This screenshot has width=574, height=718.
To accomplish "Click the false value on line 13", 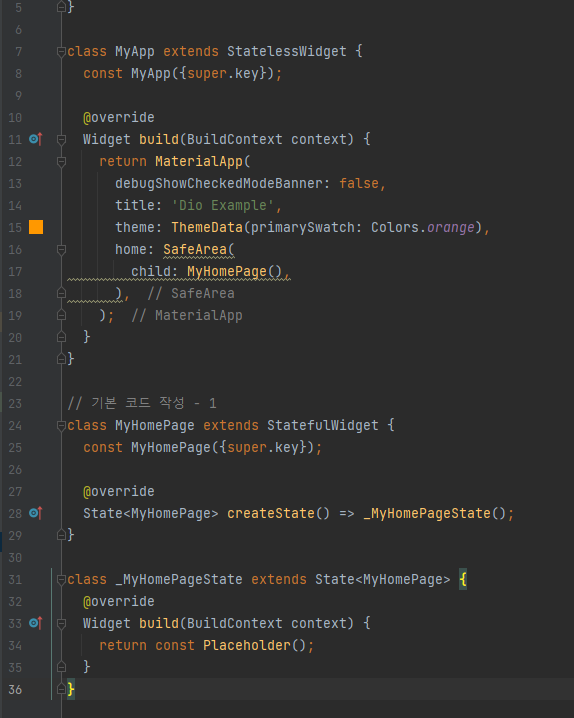I will [x=359, y=183].
